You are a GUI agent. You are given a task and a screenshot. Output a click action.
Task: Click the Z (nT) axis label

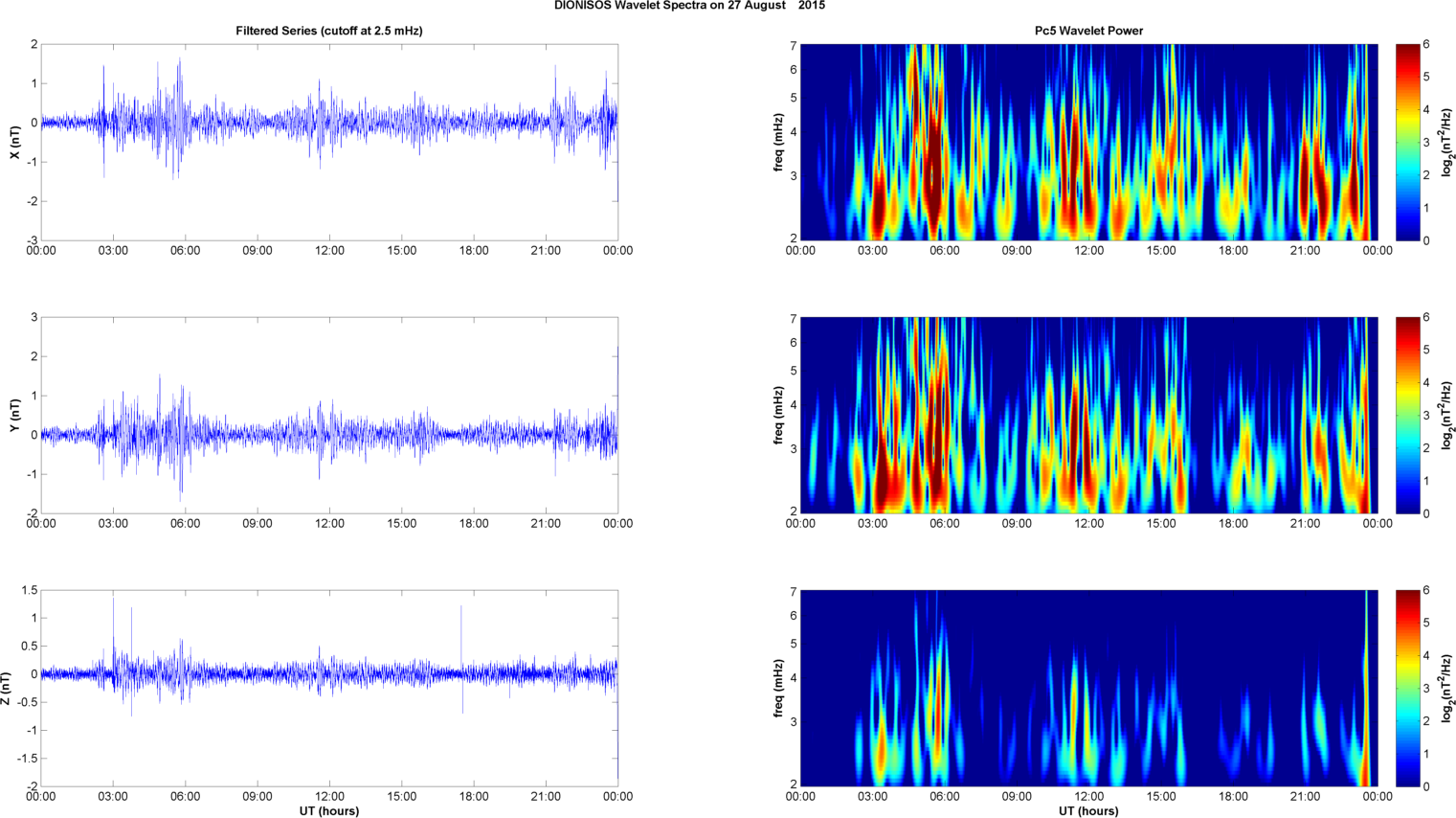[x=7, y=688]
